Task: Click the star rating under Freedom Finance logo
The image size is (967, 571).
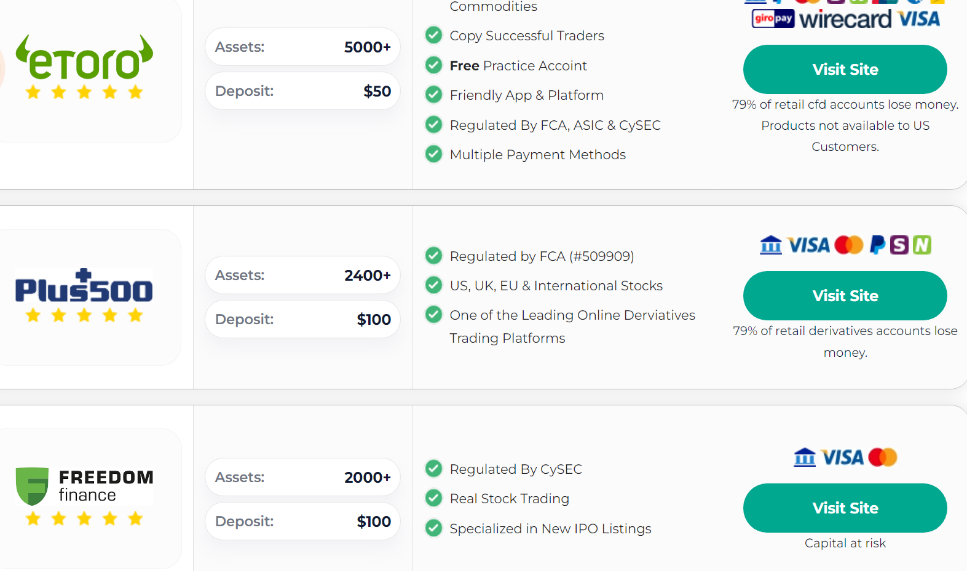Action: point(84,519)
